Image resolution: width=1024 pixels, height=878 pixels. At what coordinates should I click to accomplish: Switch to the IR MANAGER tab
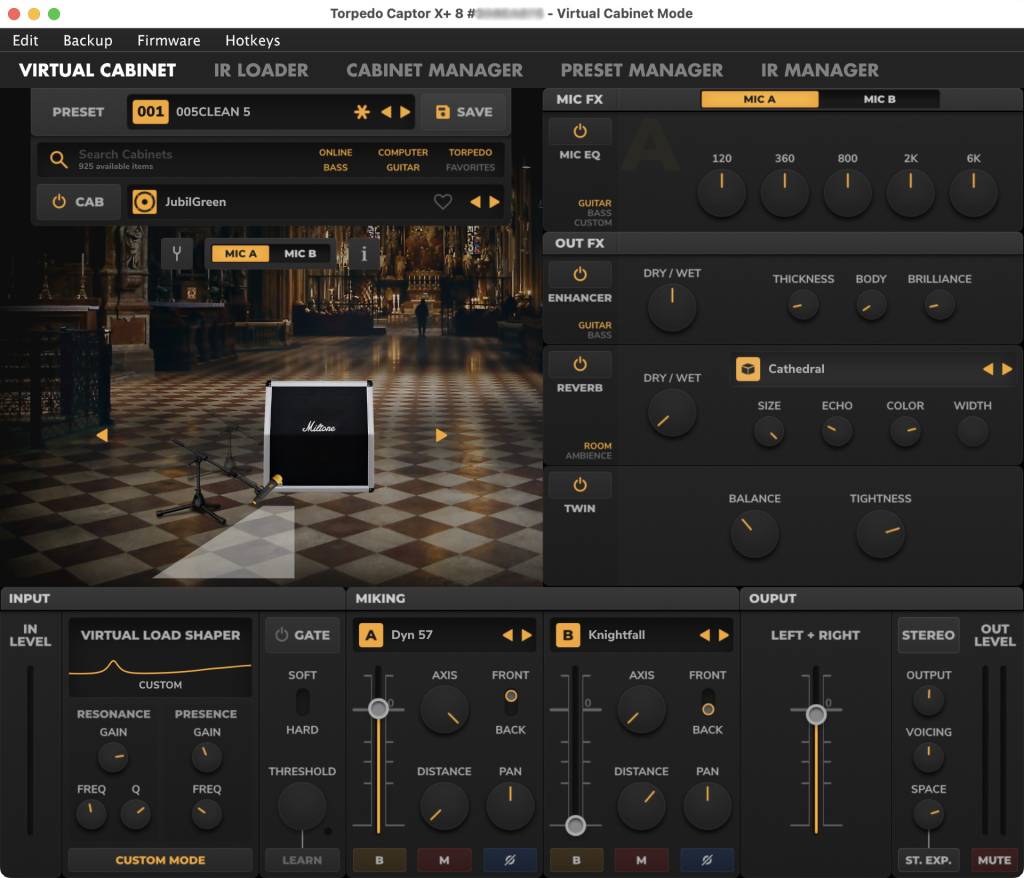pyautogui.click(x=820, y=71)
